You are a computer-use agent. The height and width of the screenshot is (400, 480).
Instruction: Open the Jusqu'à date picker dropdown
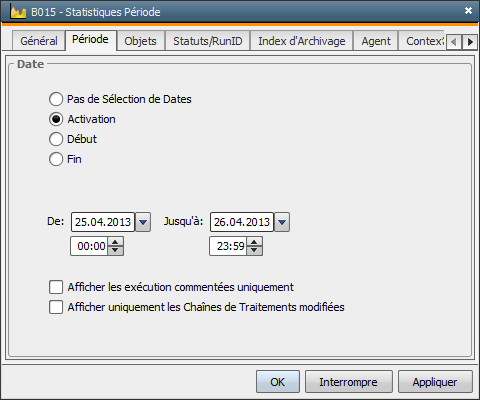point(282,222)
